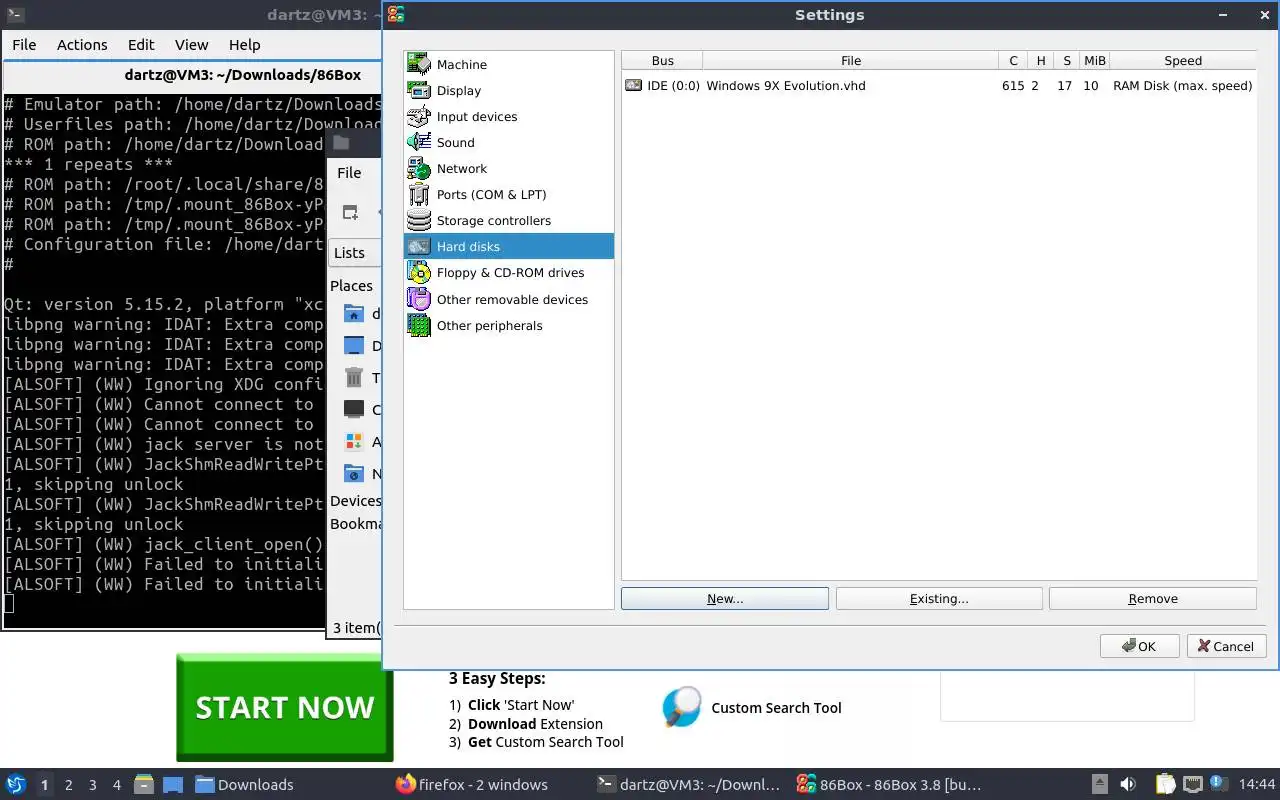
Task: Sort by the File column header
Action: point(850,60)
